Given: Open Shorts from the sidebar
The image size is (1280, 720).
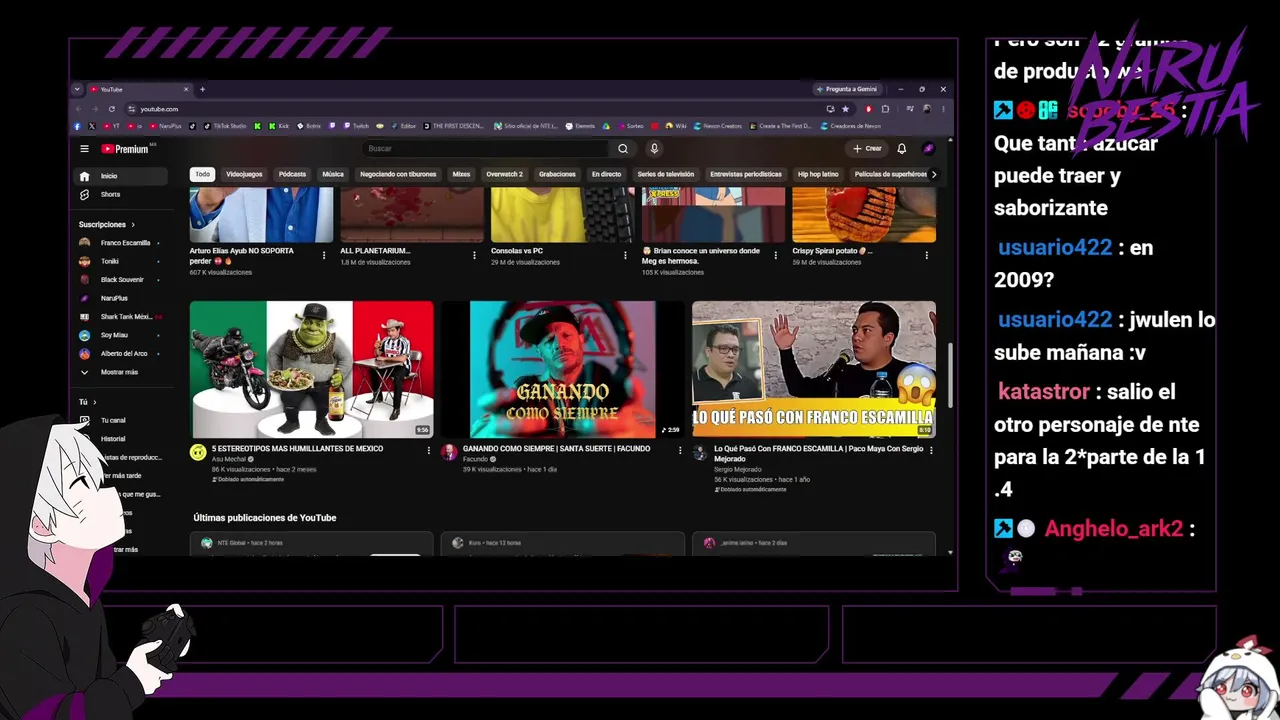Looking at the screenshot, I should 123,194.
